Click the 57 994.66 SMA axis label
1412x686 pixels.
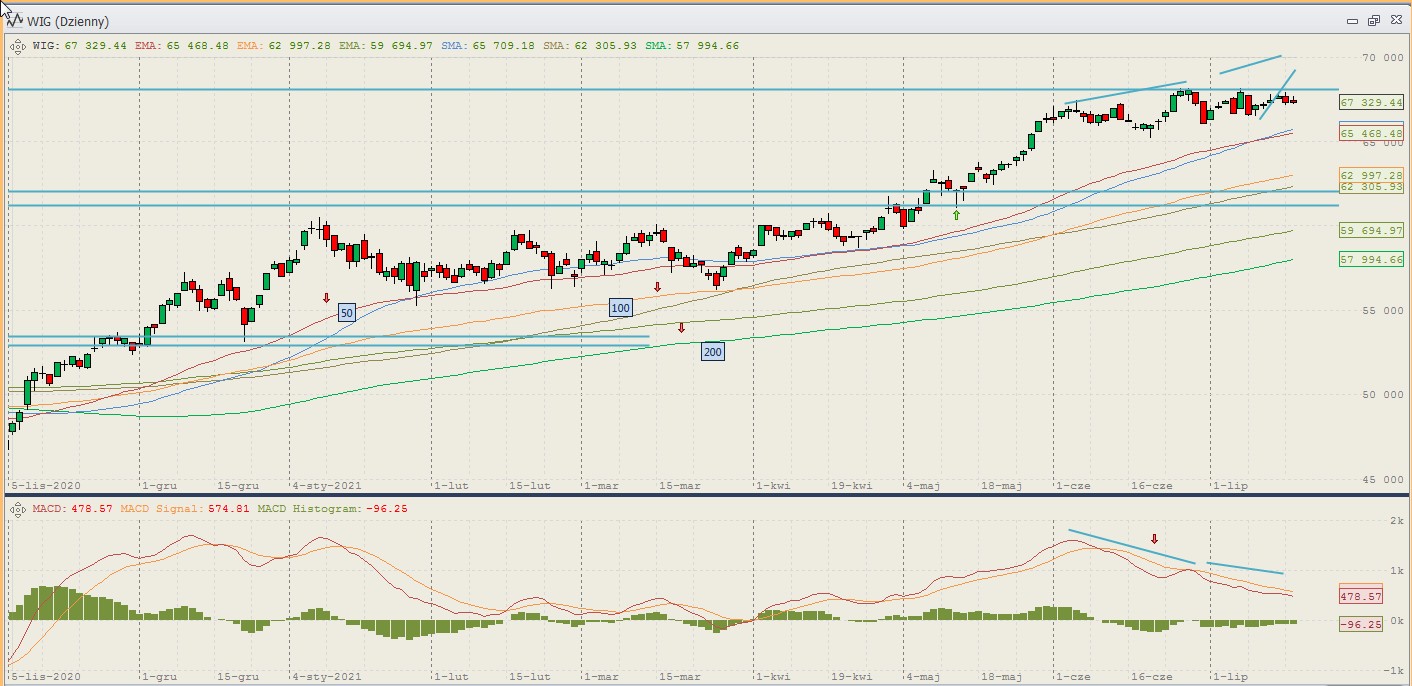point(1371,260)
